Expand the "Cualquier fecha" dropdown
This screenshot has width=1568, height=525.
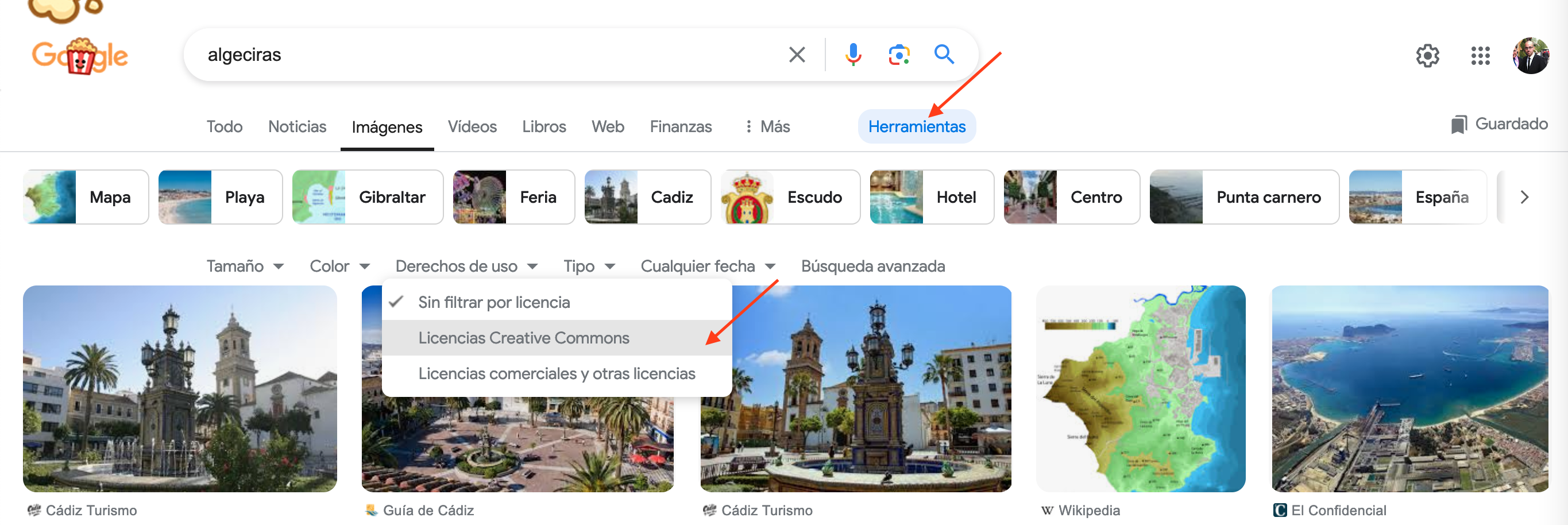tap(707, 266)
